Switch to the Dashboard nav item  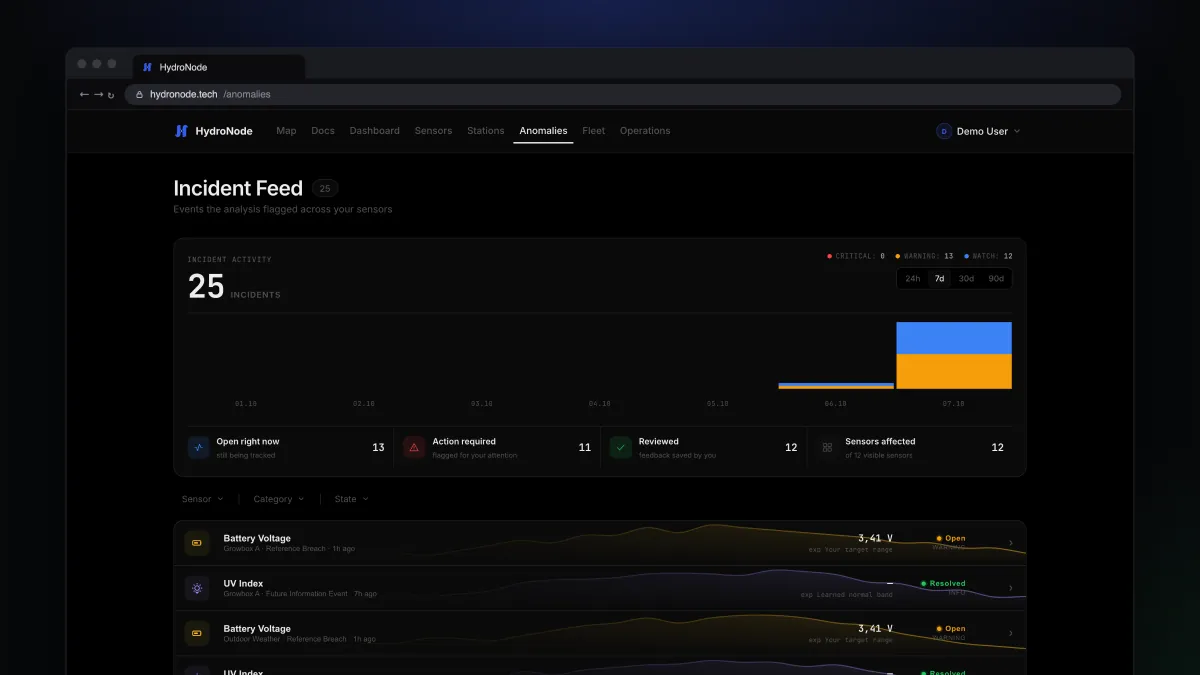[374, 131]
